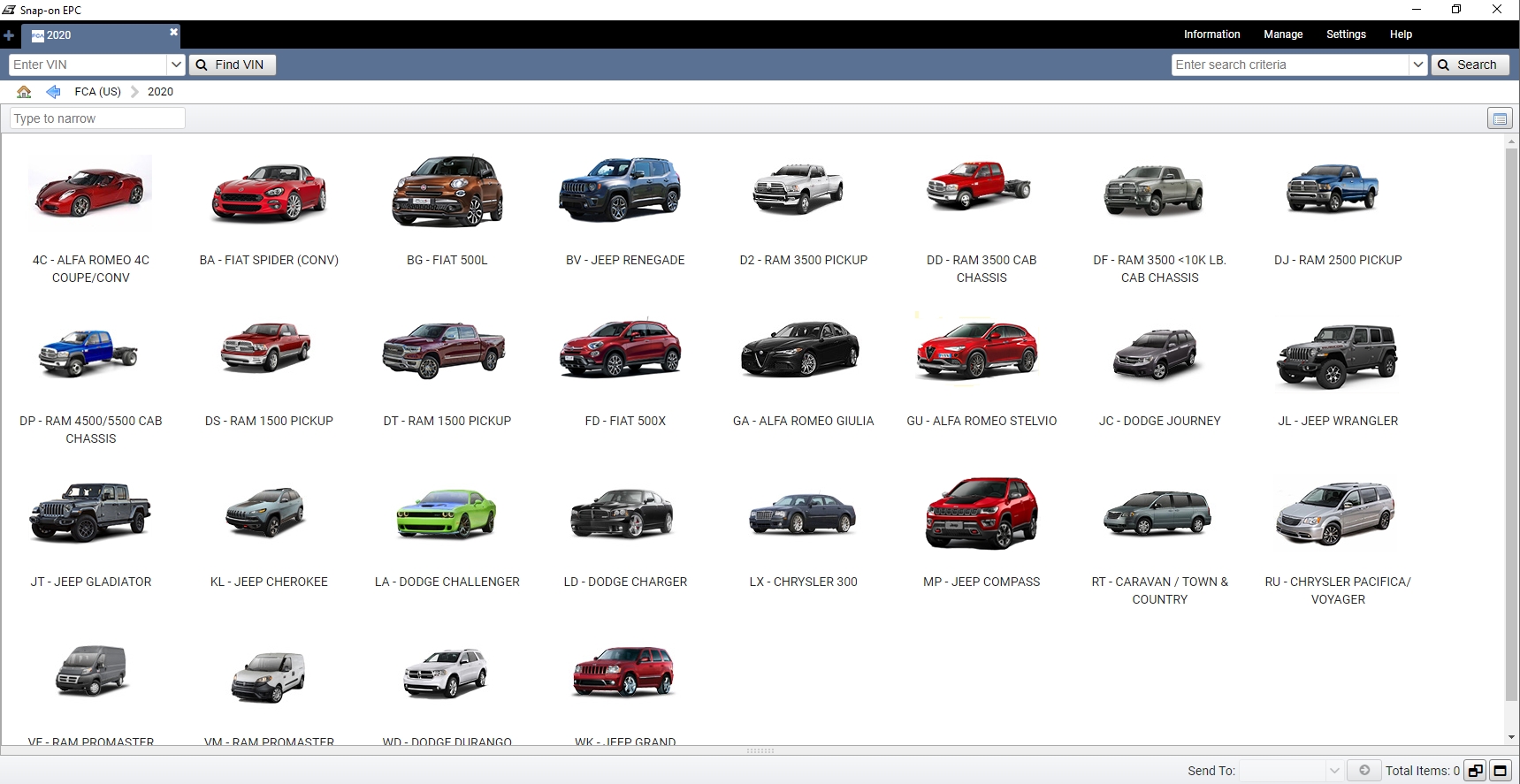This screenshot has height=784, width=1520.
Task: Click the "GA - ALFA ROMEO GIULIA" label
Action: [x=803, y=421]
